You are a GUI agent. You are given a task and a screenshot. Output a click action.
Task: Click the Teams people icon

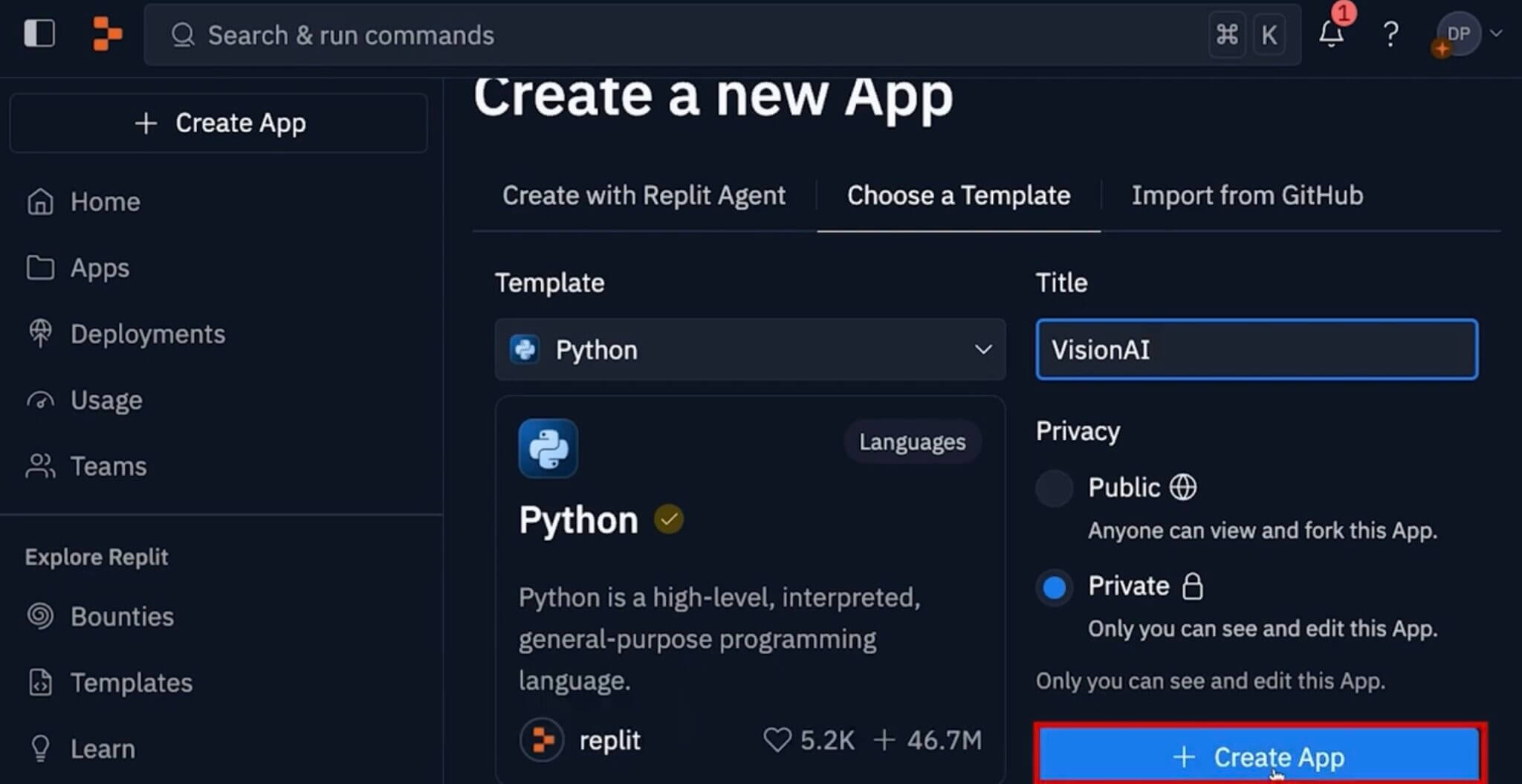point(40,466)
